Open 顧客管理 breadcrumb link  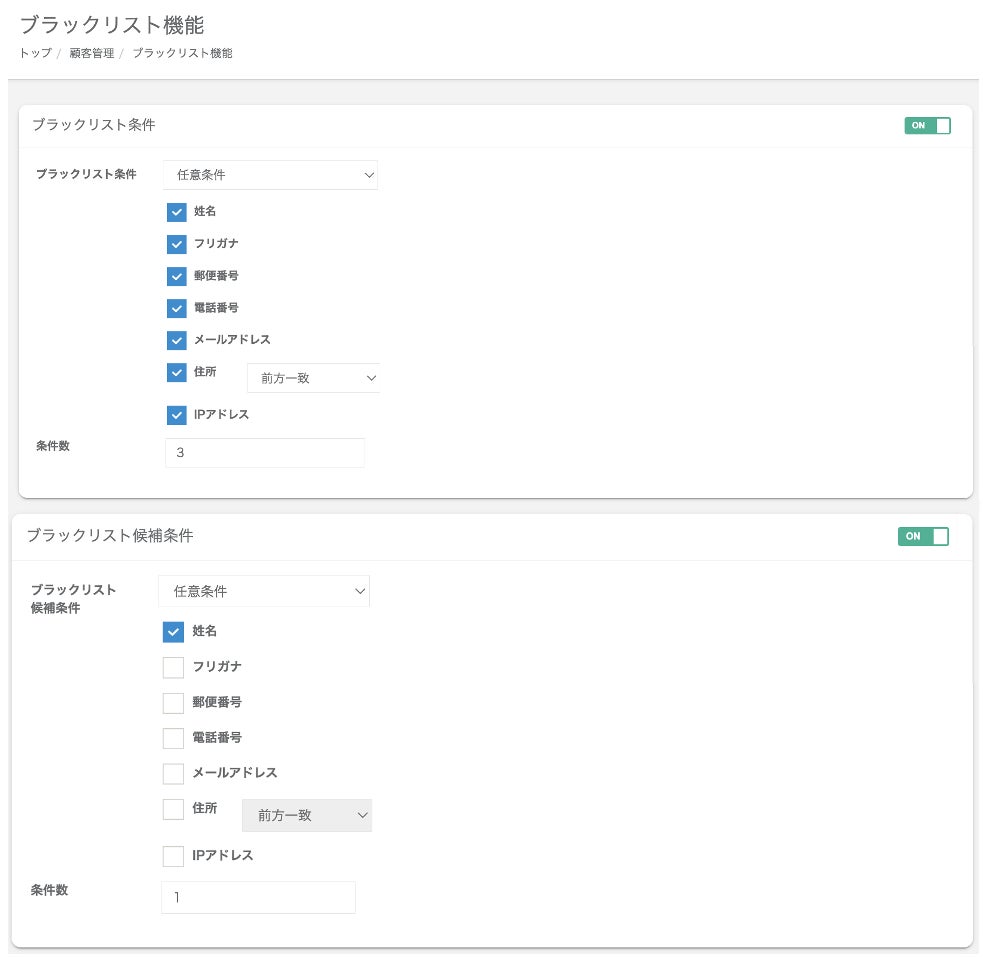pos(91,53)
